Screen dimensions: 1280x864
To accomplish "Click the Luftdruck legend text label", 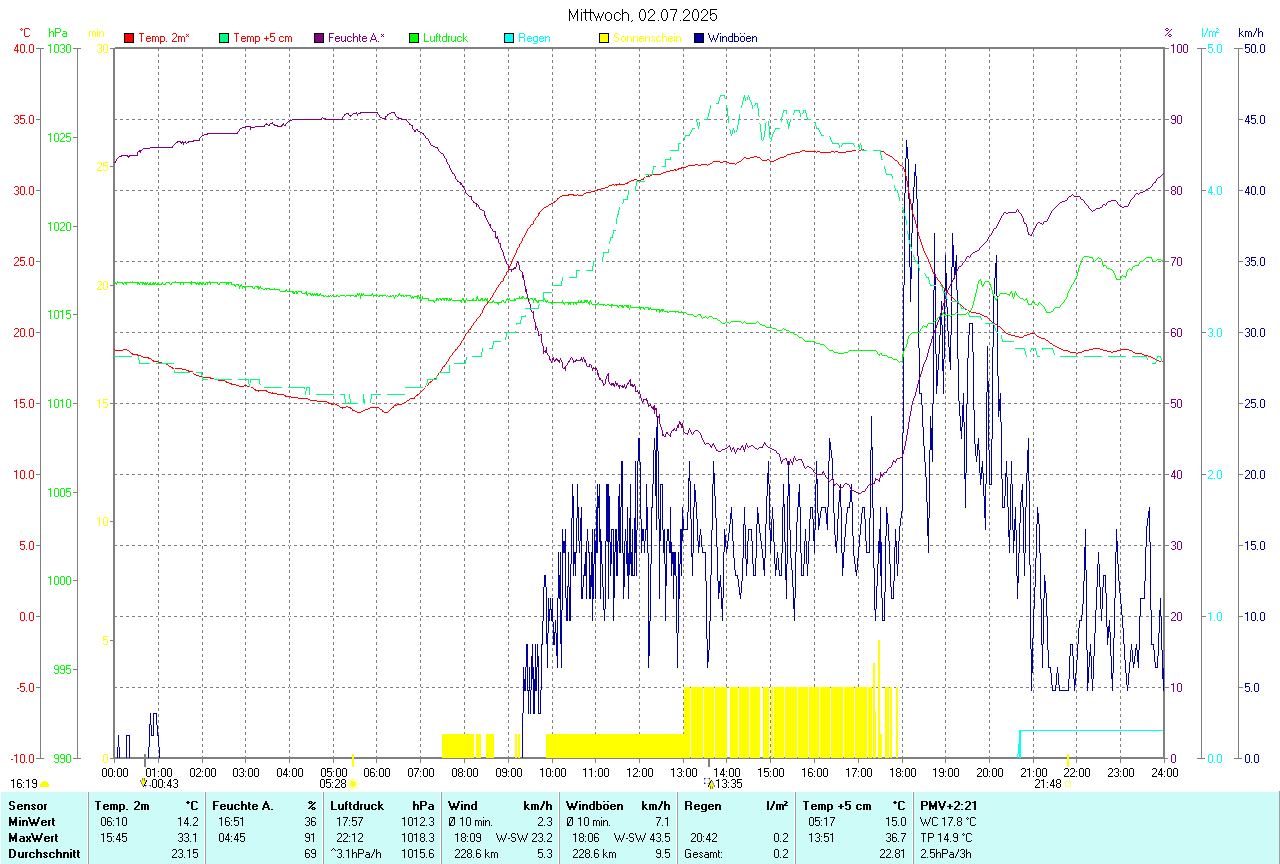I will [446, 38].
